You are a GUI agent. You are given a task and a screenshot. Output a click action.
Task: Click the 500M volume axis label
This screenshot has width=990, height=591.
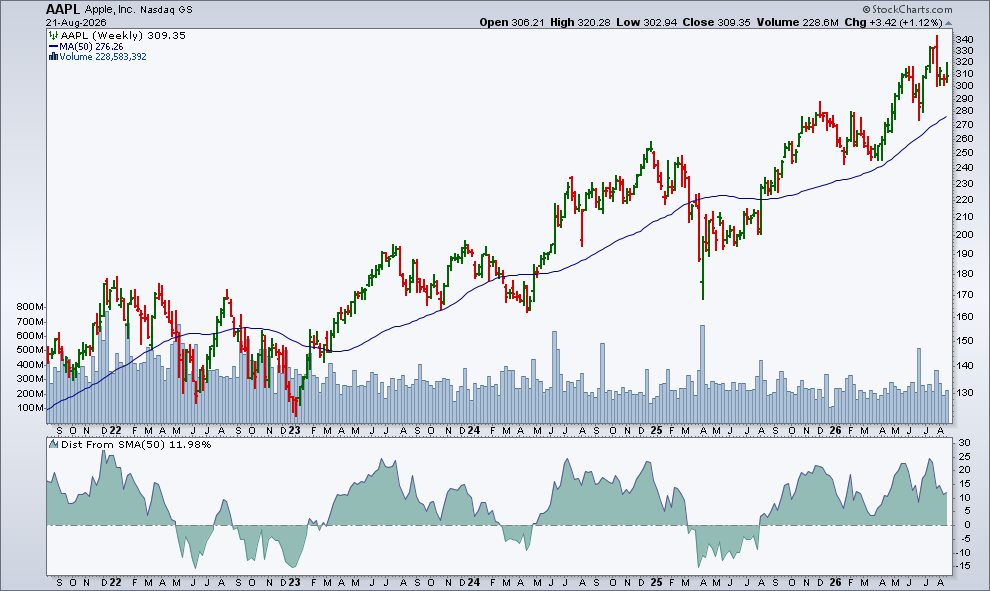point(30,350)
